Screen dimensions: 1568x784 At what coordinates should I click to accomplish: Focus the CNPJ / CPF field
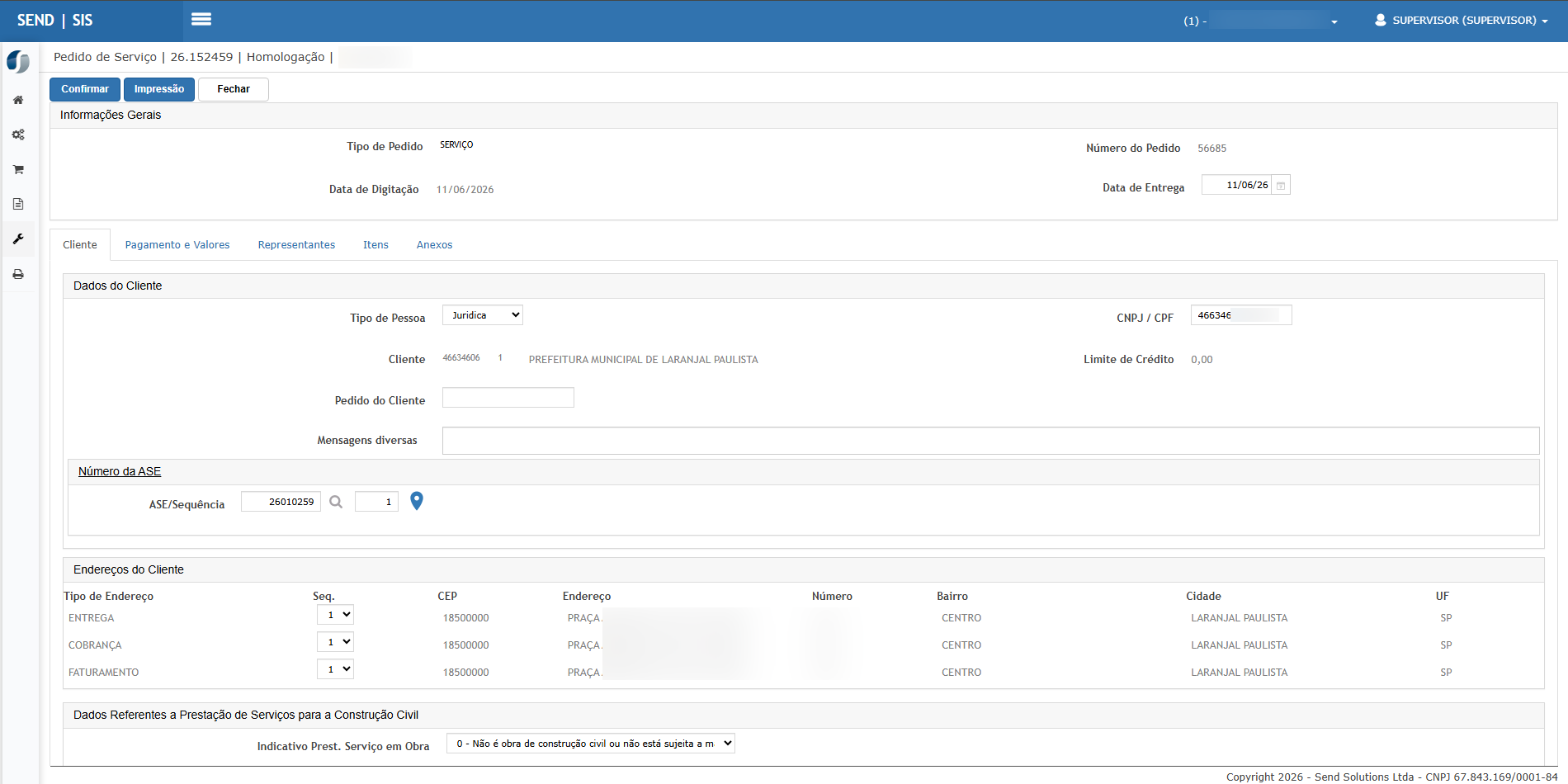pyautogui.click(x=1241, y=315)
